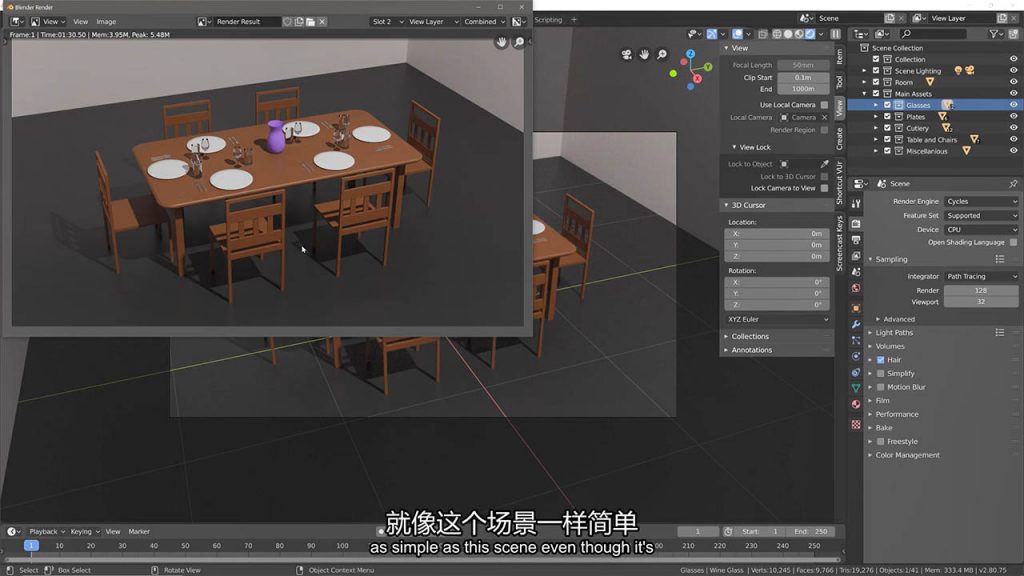Click the pan hand icon in viewport

pyautogui.click(x=645, y=54)
